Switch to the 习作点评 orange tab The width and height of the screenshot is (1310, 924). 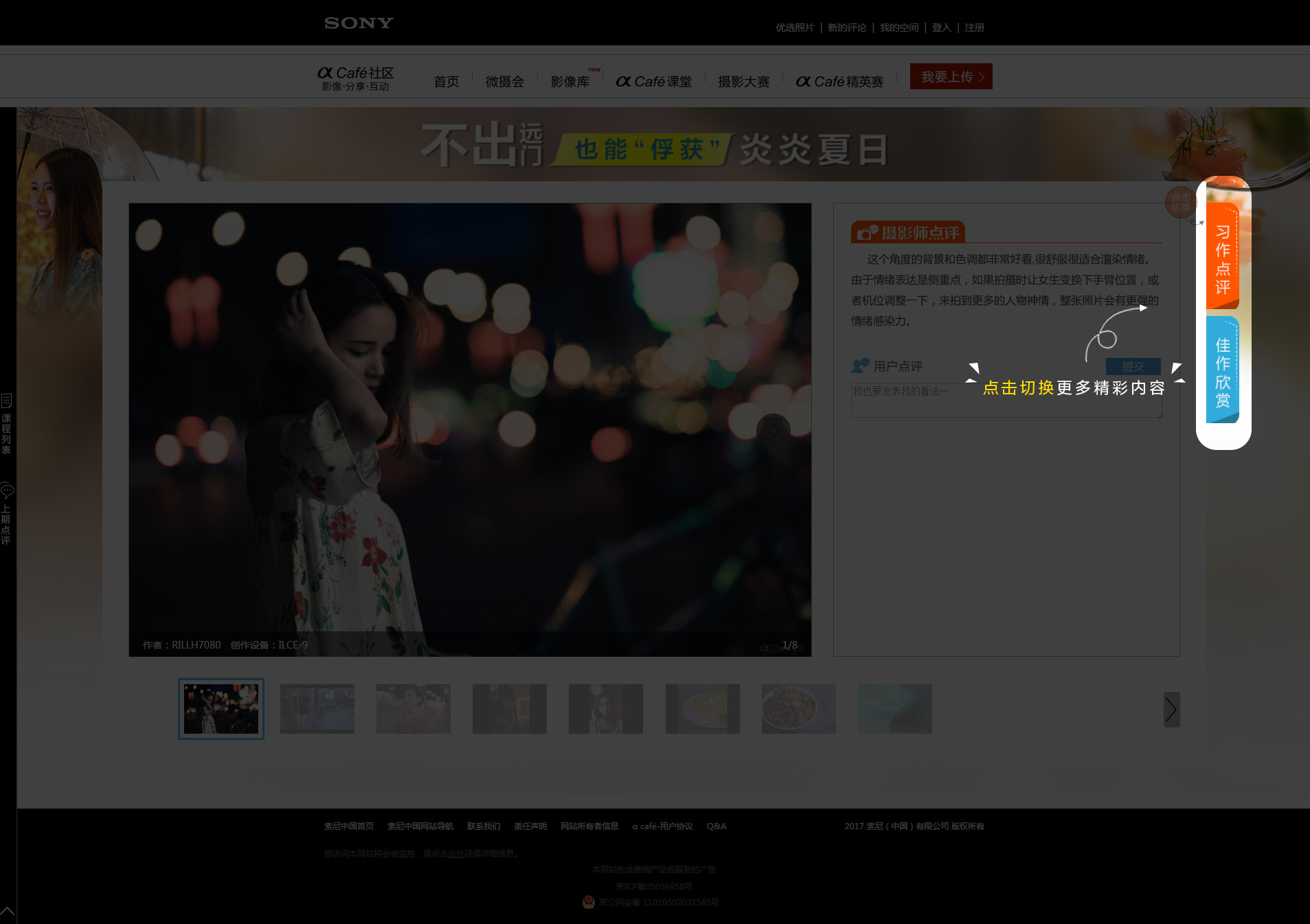click(1222, 258)
